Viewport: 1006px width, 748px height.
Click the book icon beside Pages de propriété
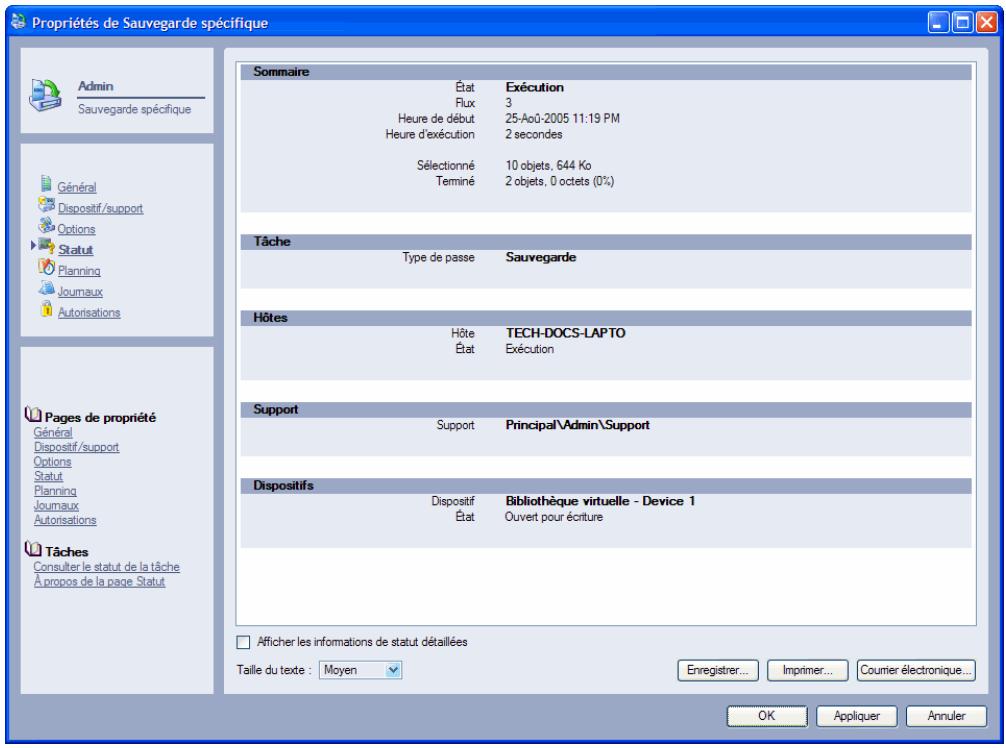tap(33, 415)
